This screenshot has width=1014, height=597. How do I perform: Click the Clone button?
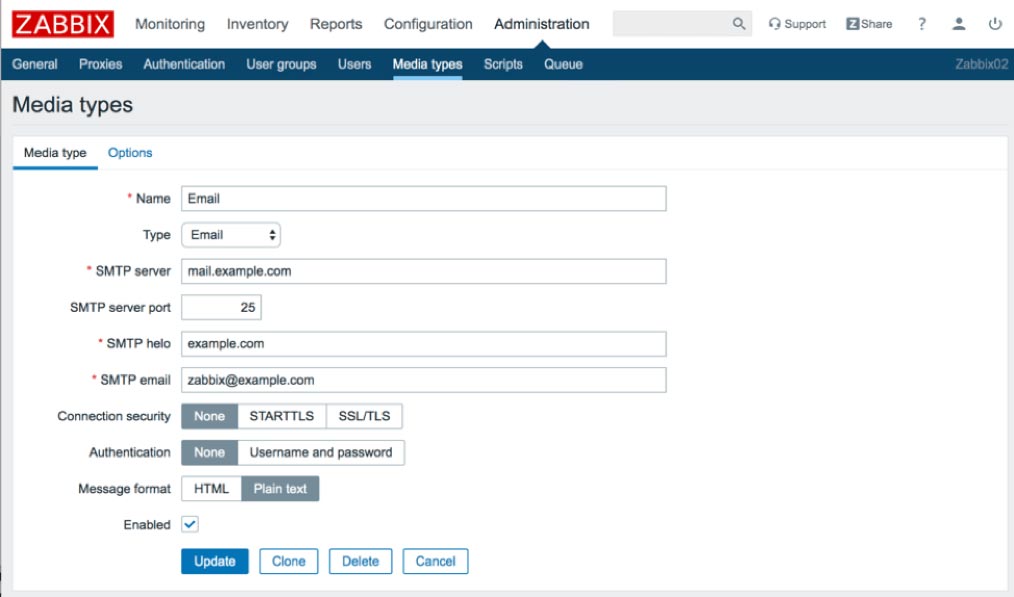click(288, 561)
